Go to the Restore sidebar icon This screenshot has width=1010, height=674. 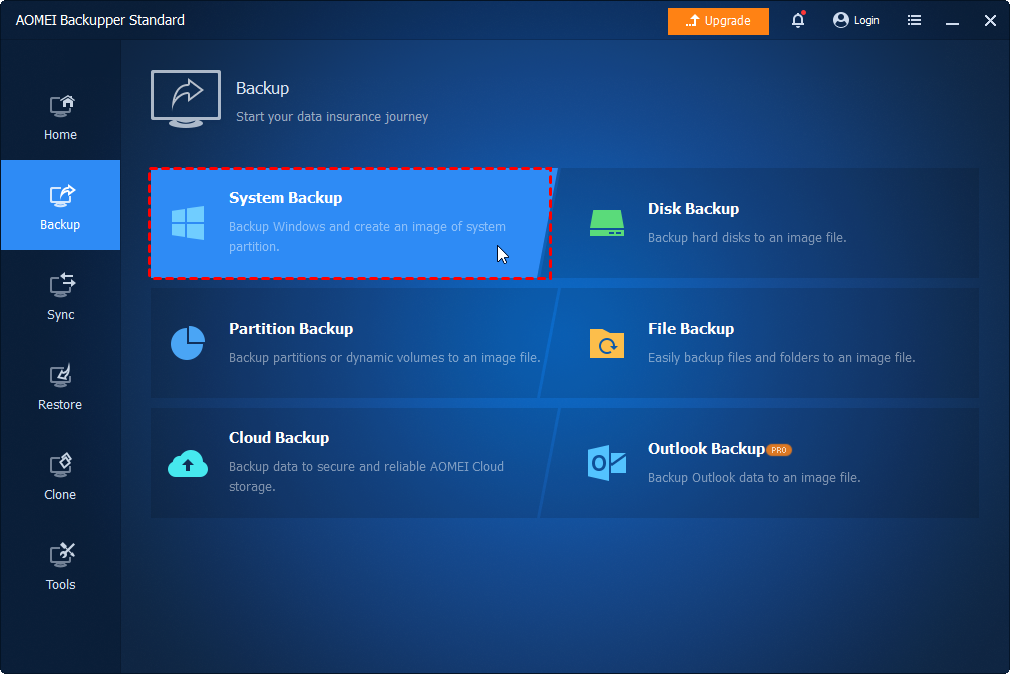click(x=61, y=376)
